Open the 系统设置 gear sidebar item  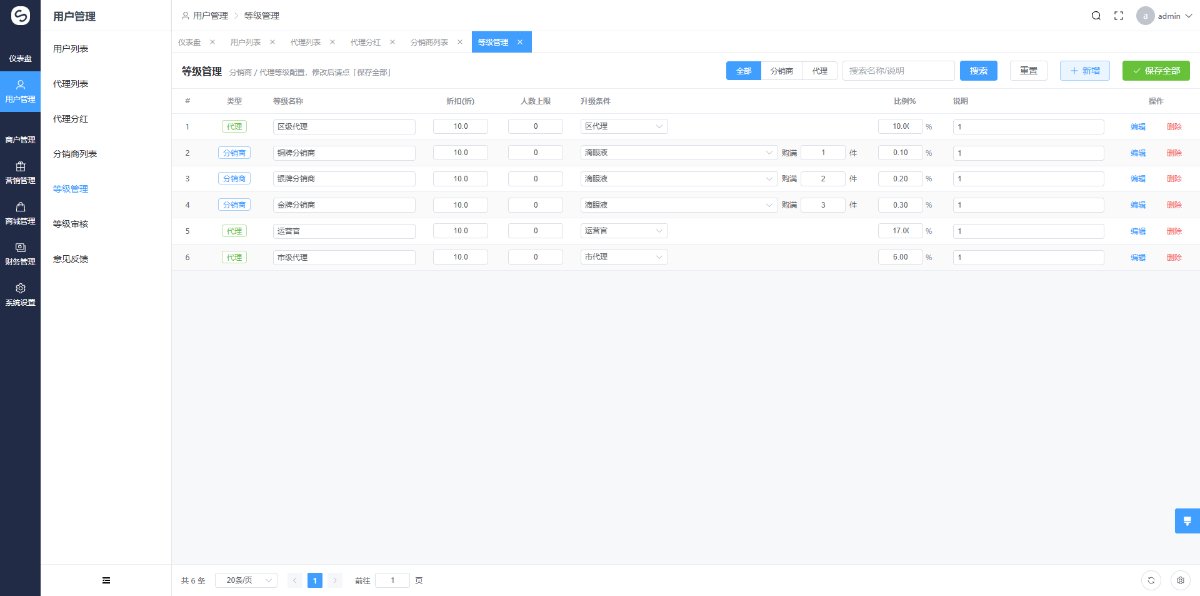click(20, 294)
